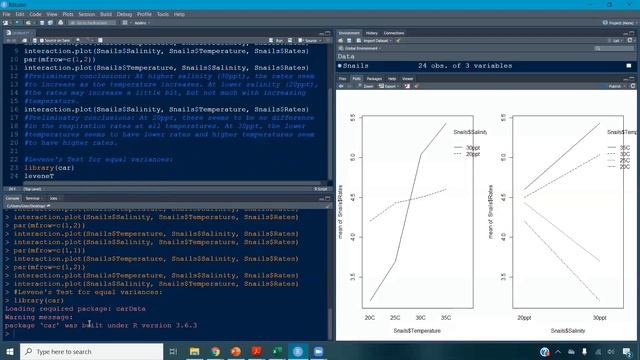Click the Windows Start button
Viewport: 640px width, 360px height.
pyautogui.click(x=10, y=351)
